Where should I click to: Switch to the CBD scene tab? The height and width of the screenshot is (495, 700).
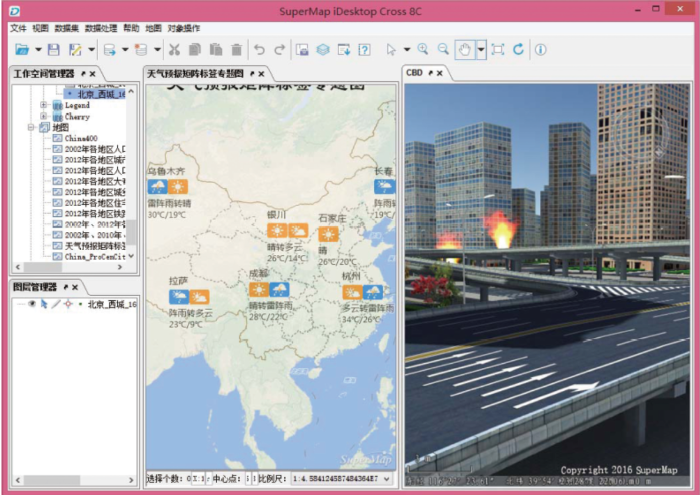point(414,73)
